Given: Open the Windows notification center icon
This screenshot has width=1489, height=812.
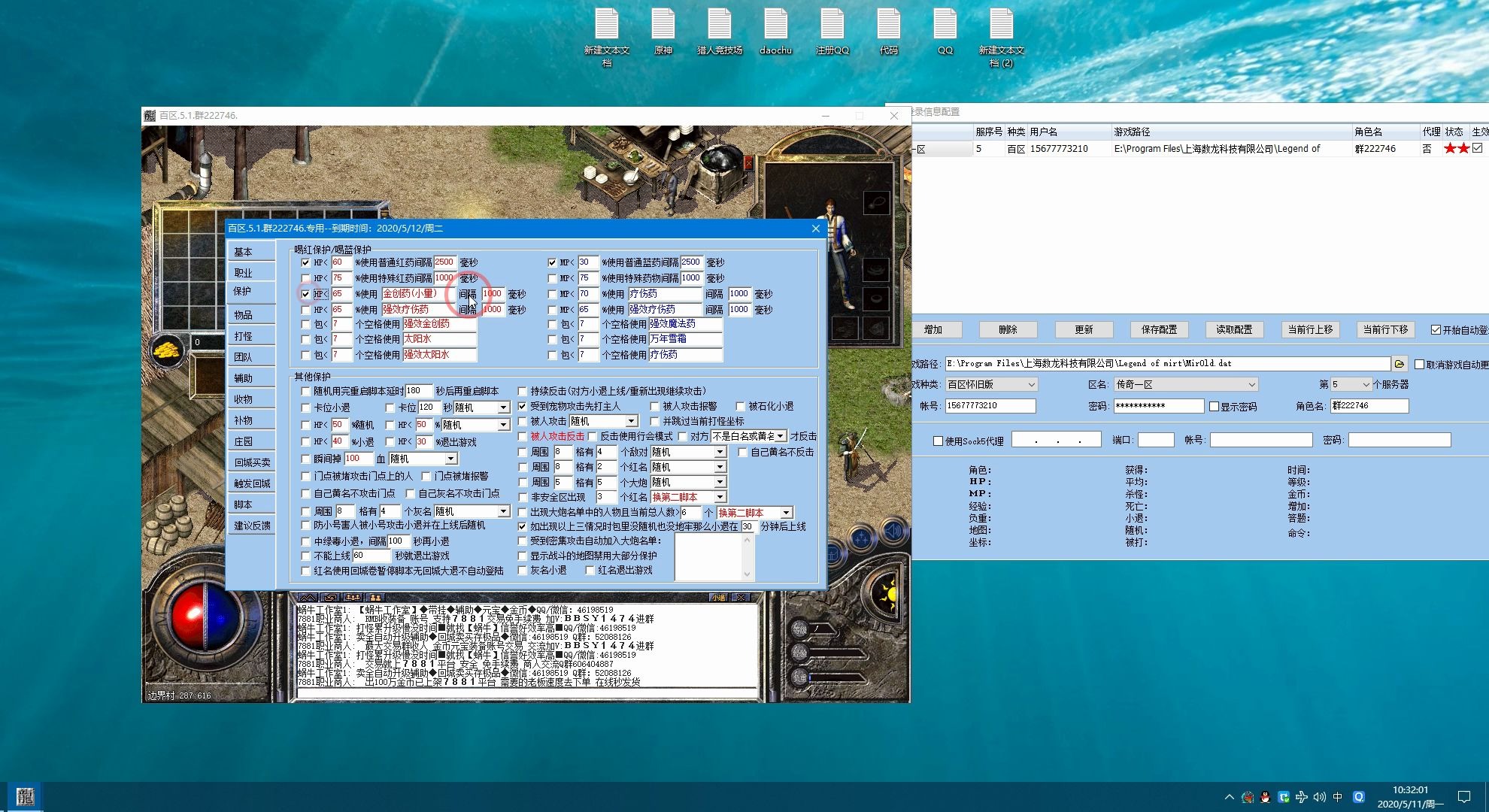Looking at the screenshot, I should (1463, 797).
